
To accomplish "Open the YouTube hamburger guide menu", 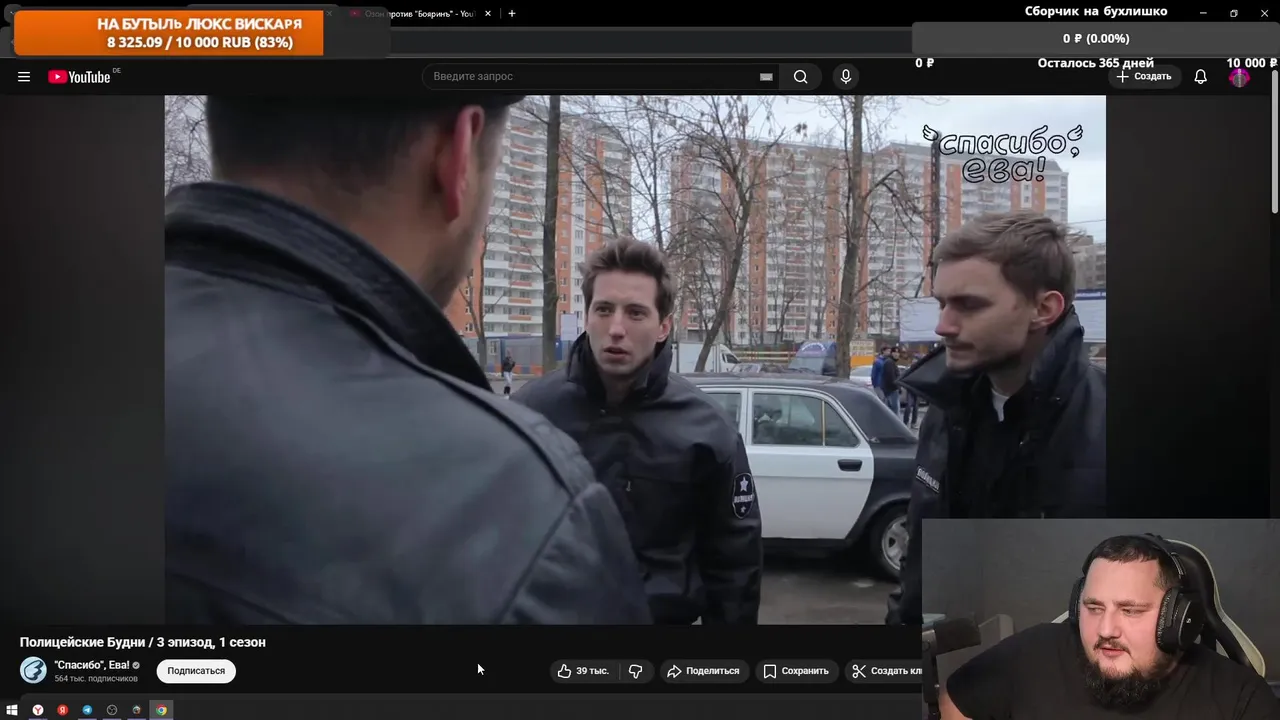I will (24, 77).
